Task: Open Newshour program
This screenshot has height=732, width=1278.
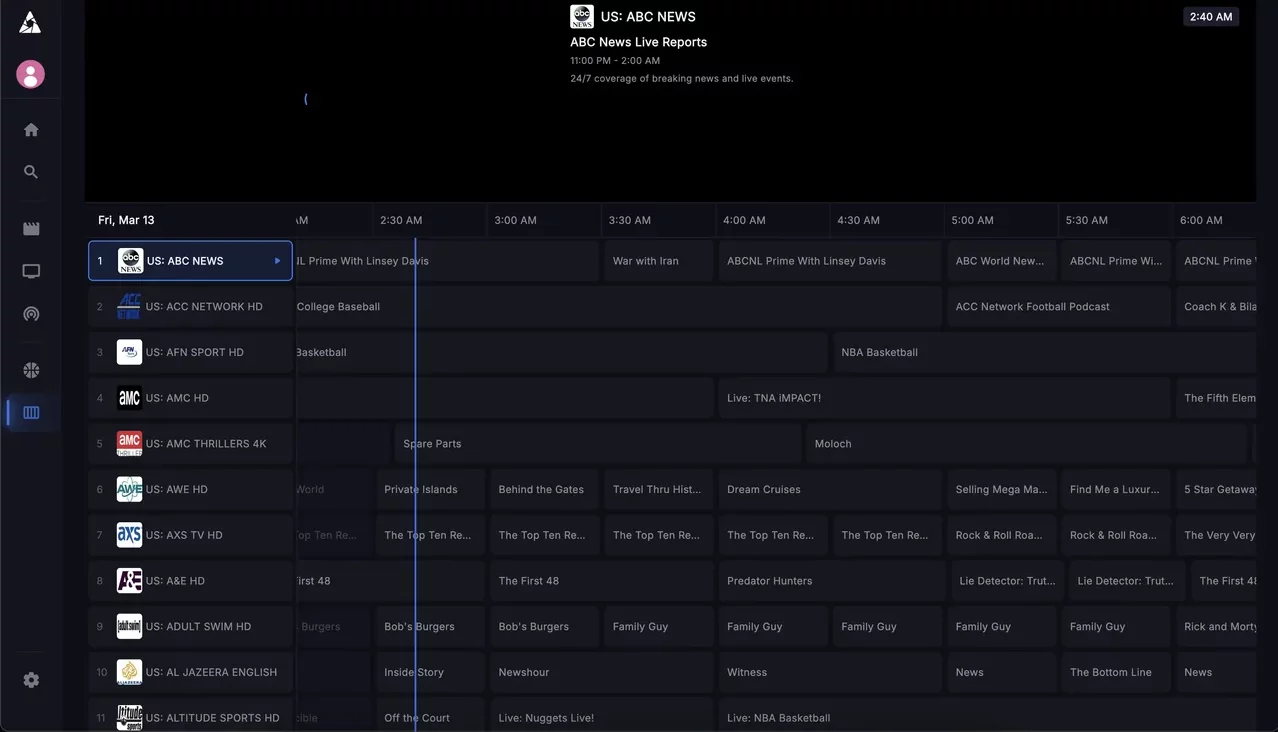Action: coord(602,672)
